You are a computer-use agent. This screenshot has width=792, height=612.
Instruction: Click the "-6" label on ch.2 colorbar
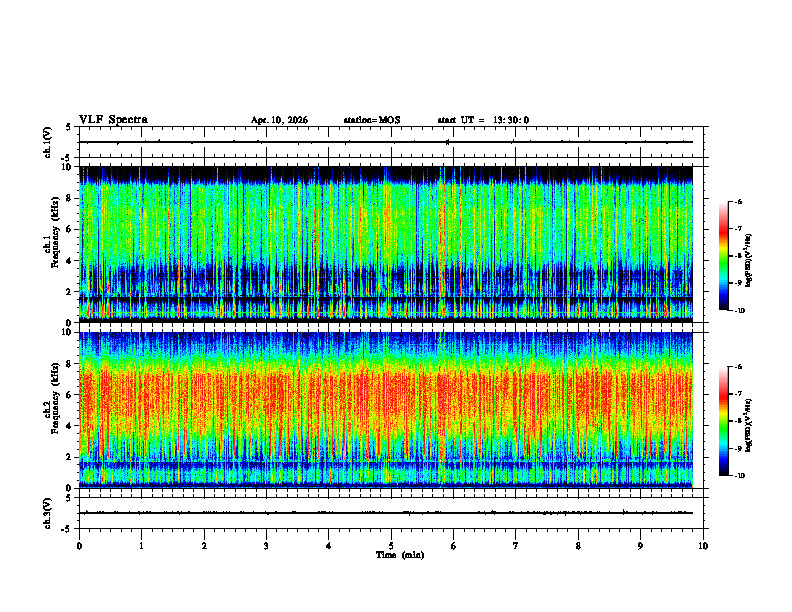(738, 367)
